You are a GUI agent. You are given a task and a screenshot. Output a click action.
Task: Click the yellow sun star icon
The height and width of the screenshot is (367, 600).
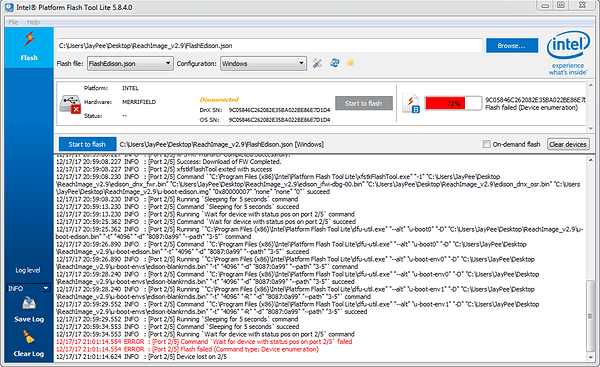point(351,63)
